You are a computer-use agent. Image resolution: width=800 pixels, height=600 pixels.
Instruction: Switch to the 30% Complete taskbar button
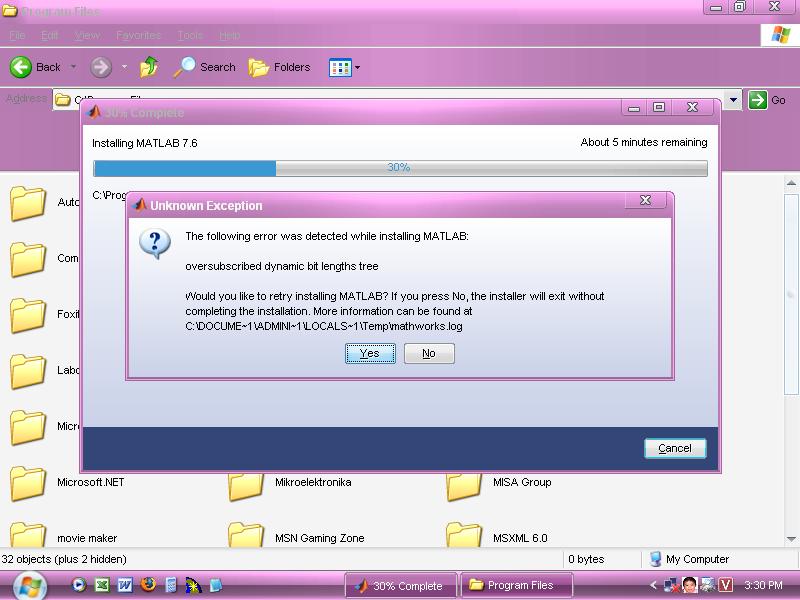tap(401, 586)
